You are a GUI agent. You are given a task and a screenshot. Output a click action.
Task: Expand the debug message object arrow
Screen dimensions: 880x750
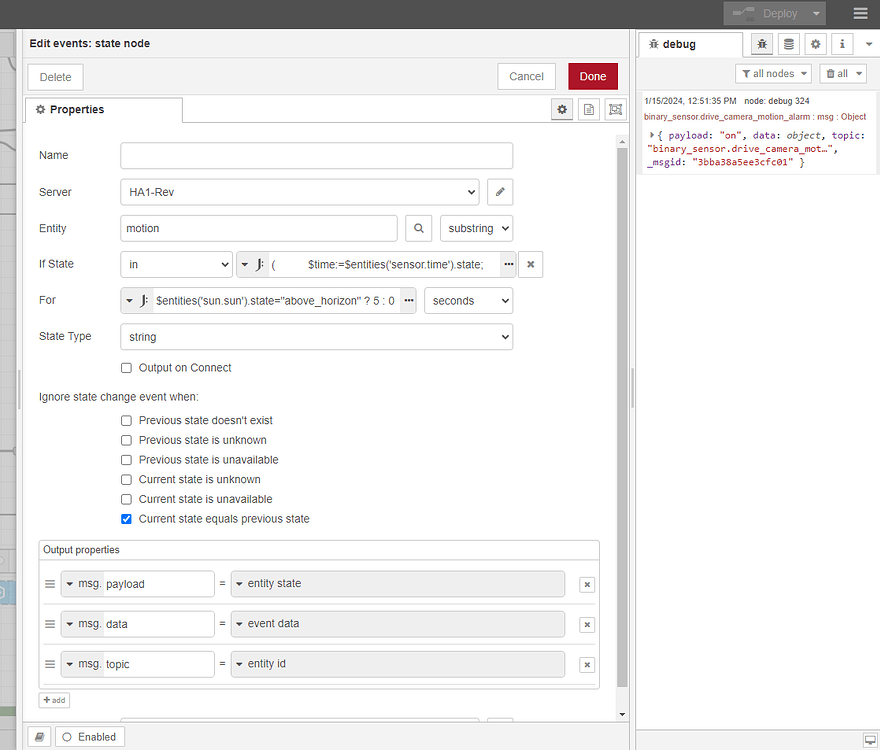point(652,135)
